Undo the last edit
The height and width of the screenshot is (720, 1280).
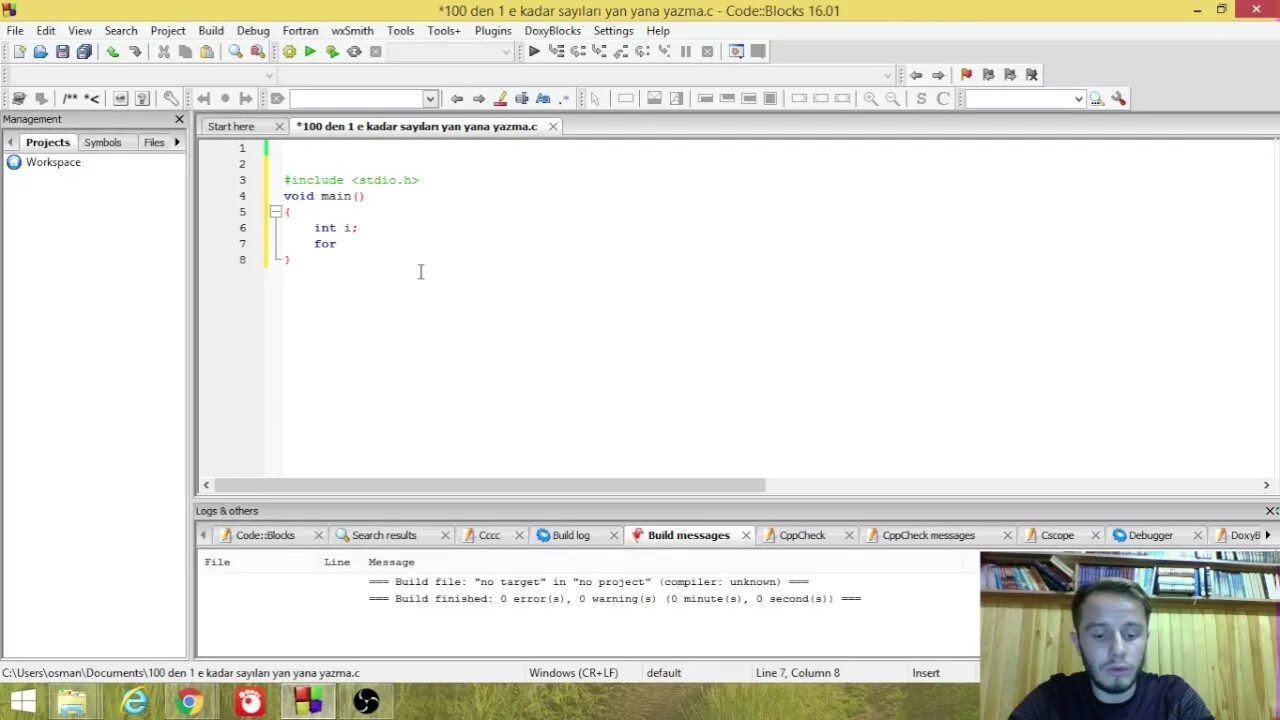(x=113, y=50)
